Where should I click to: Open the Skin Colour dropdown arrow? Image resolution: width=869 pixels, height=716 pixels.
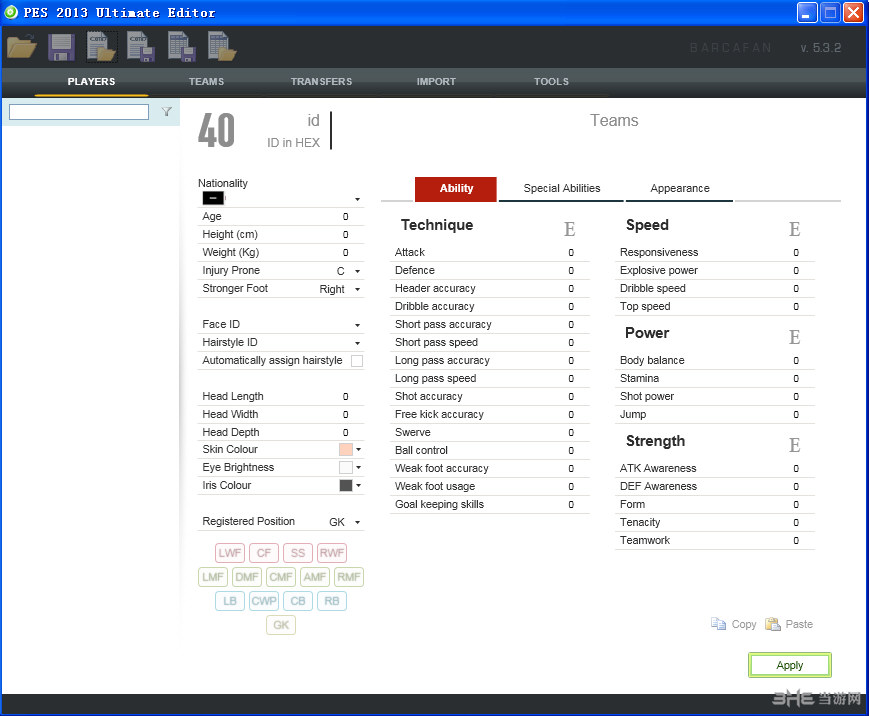(359, 449)
